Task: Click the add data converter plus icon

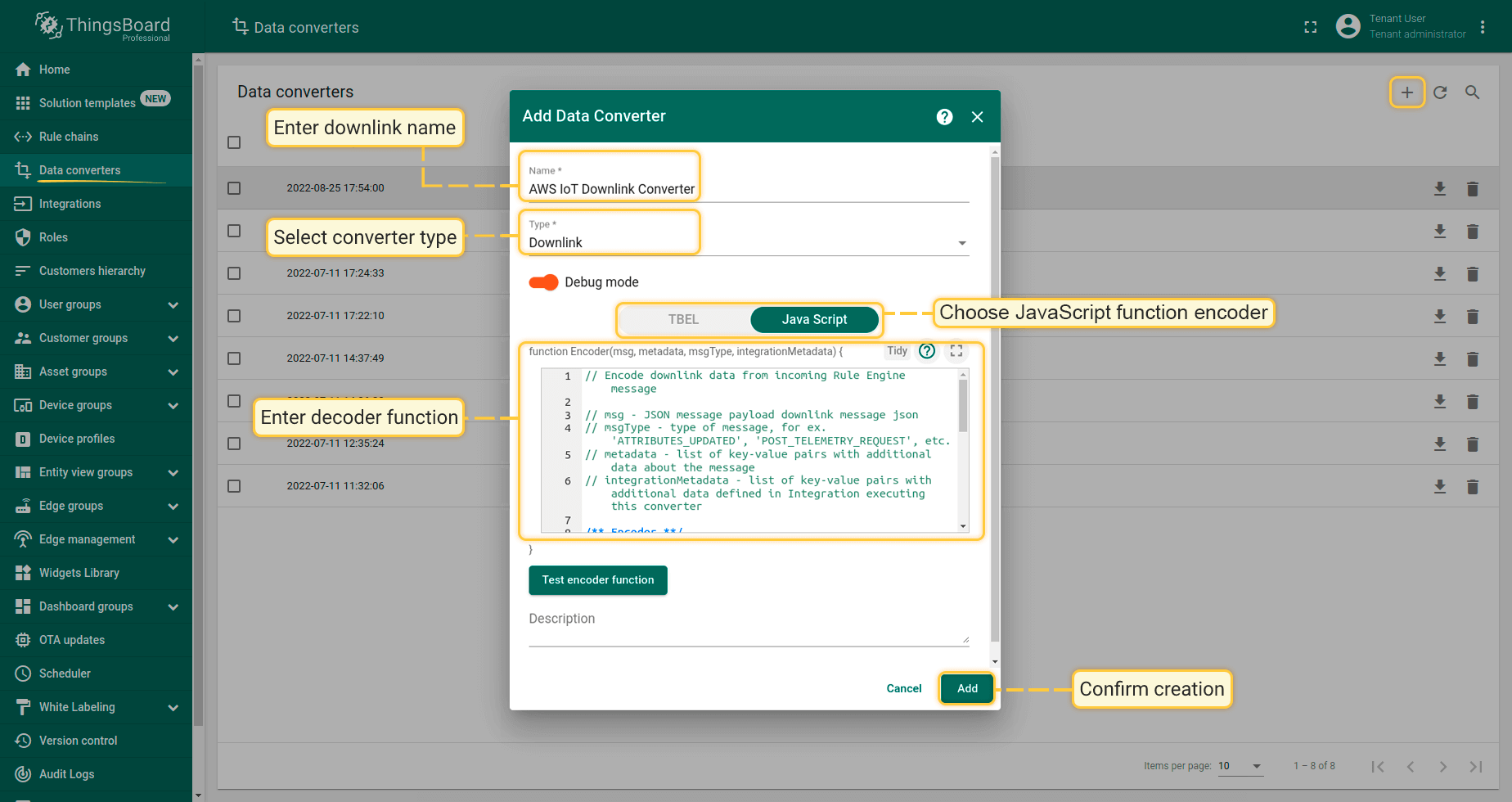Action: 1406,92
